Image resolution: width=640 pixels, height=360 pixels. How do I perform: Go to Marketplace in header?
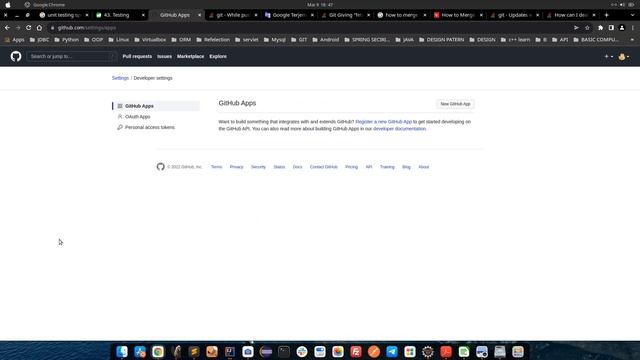tap(190, 56)
